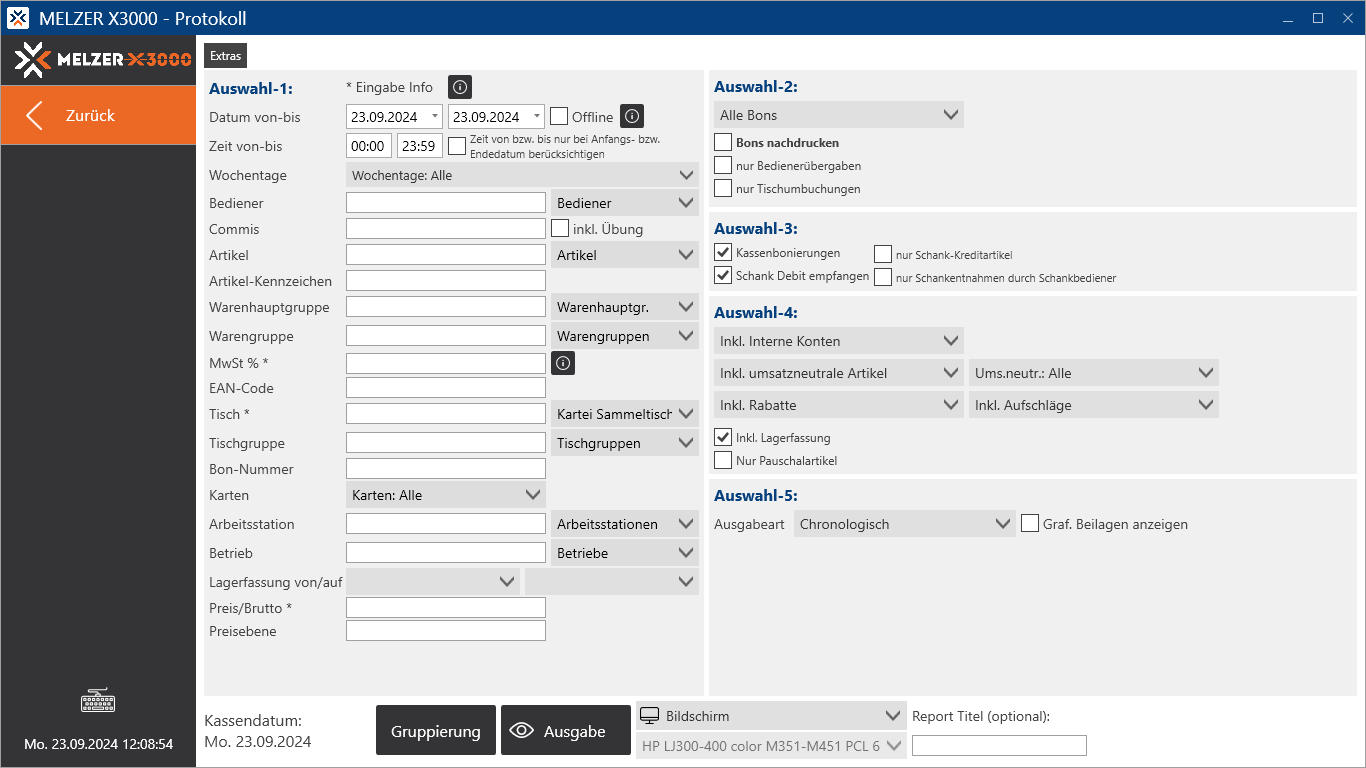The image size is (1366, 768).
Task: Open the Extras menu
Action: point(225,56)
